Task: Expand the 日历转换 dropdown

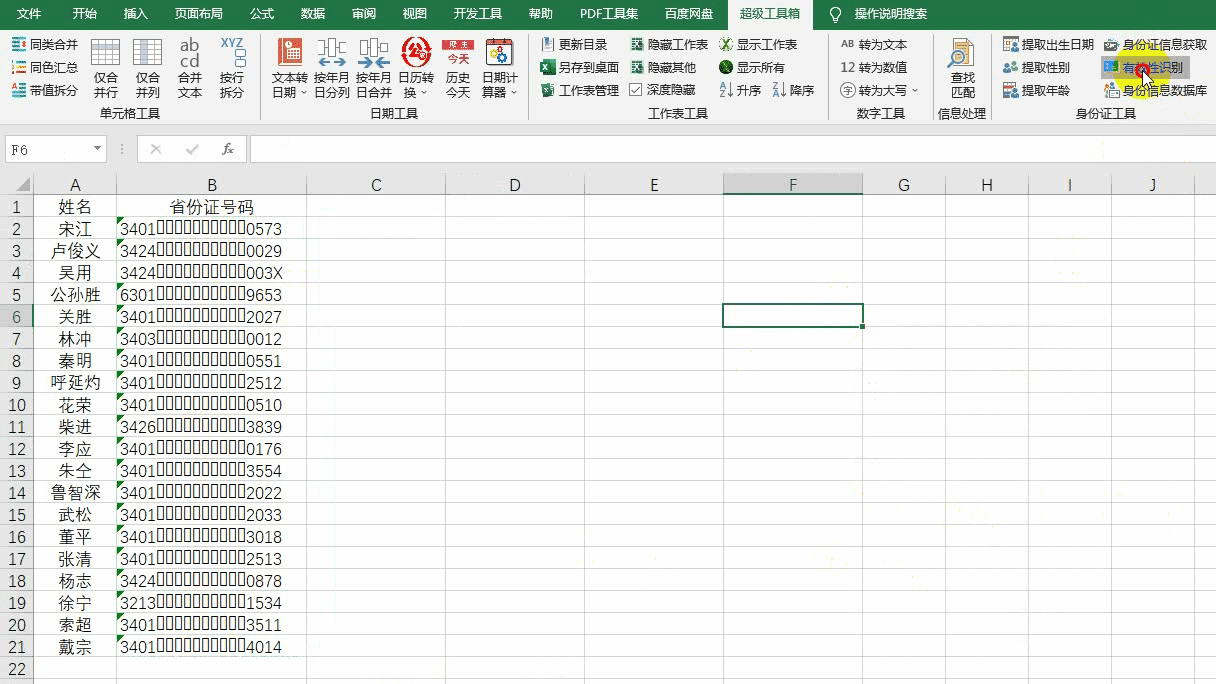Action: (x=423, y=93)
